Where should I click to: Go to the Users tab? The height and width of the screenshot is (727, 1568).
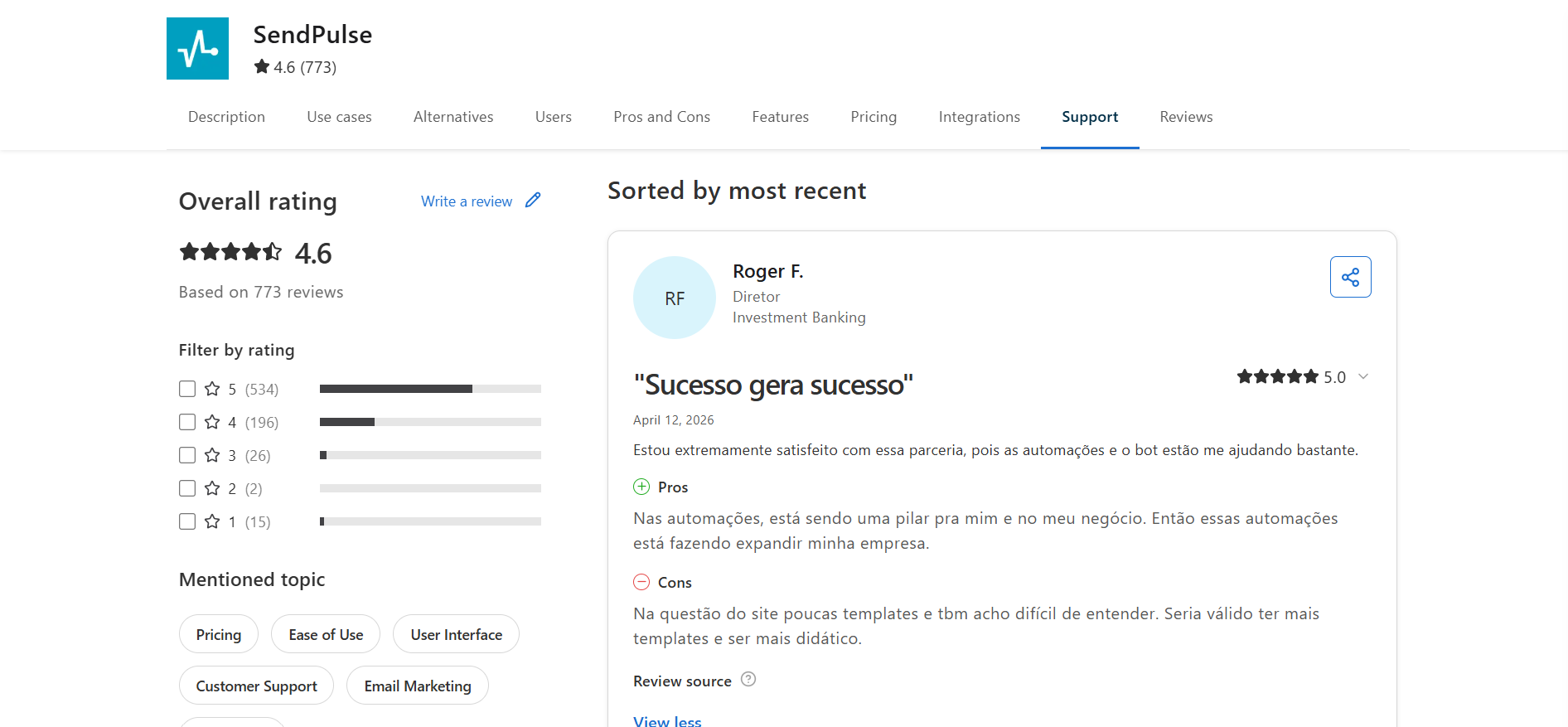554,117
